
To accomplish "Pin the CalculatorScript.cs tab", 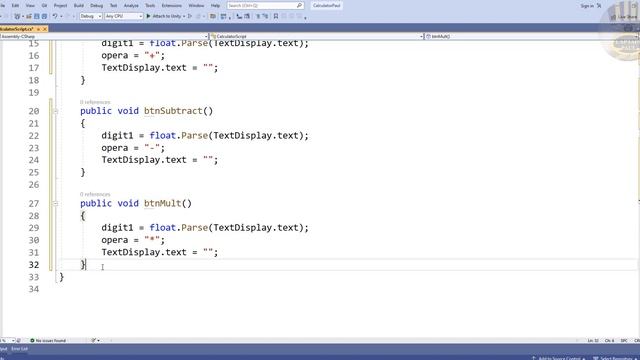I will (x=38, y=29).
